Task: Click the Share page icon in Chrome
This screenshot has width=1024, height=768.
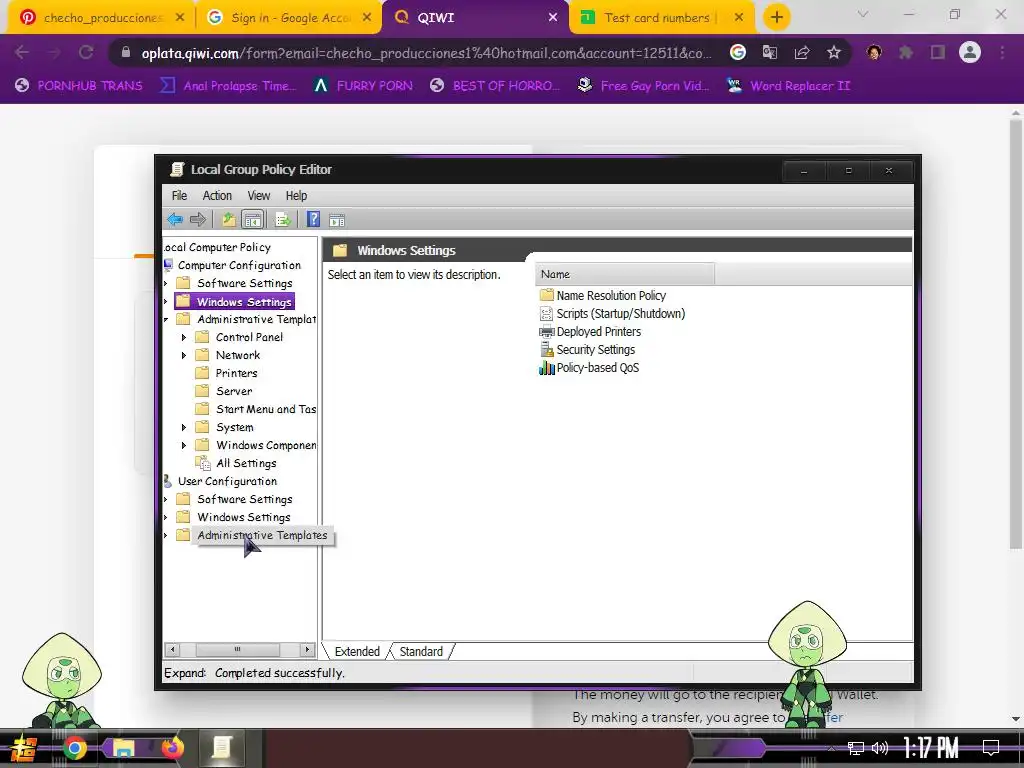Action: click(802, 52)
